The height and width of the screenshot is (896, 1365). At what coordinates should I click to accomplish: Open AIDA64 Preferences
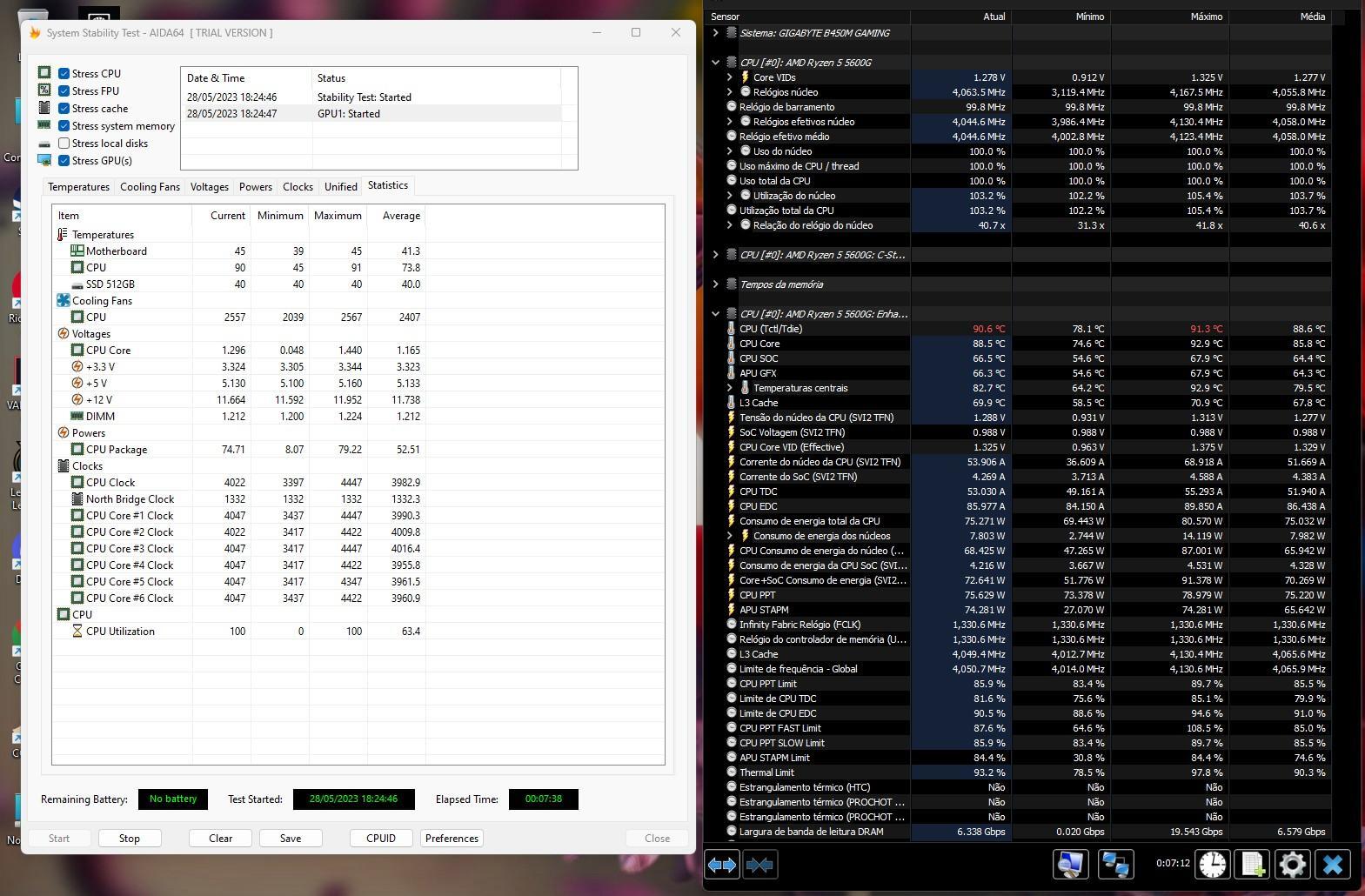(452, 839)
